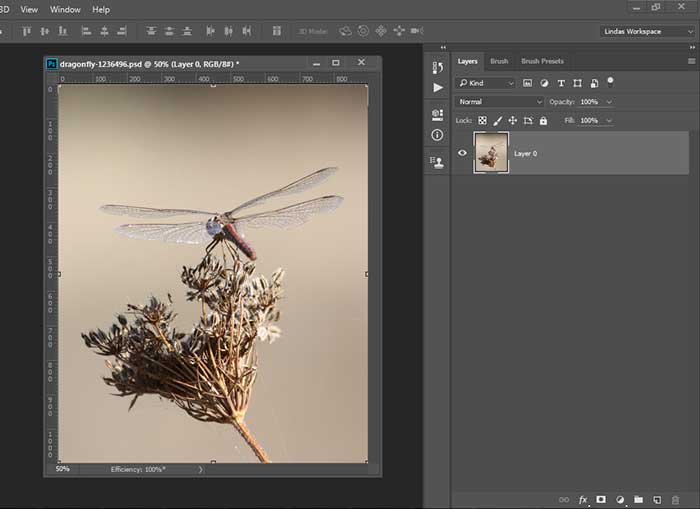Click 3D roll camera icon

[x=363, y=31]
